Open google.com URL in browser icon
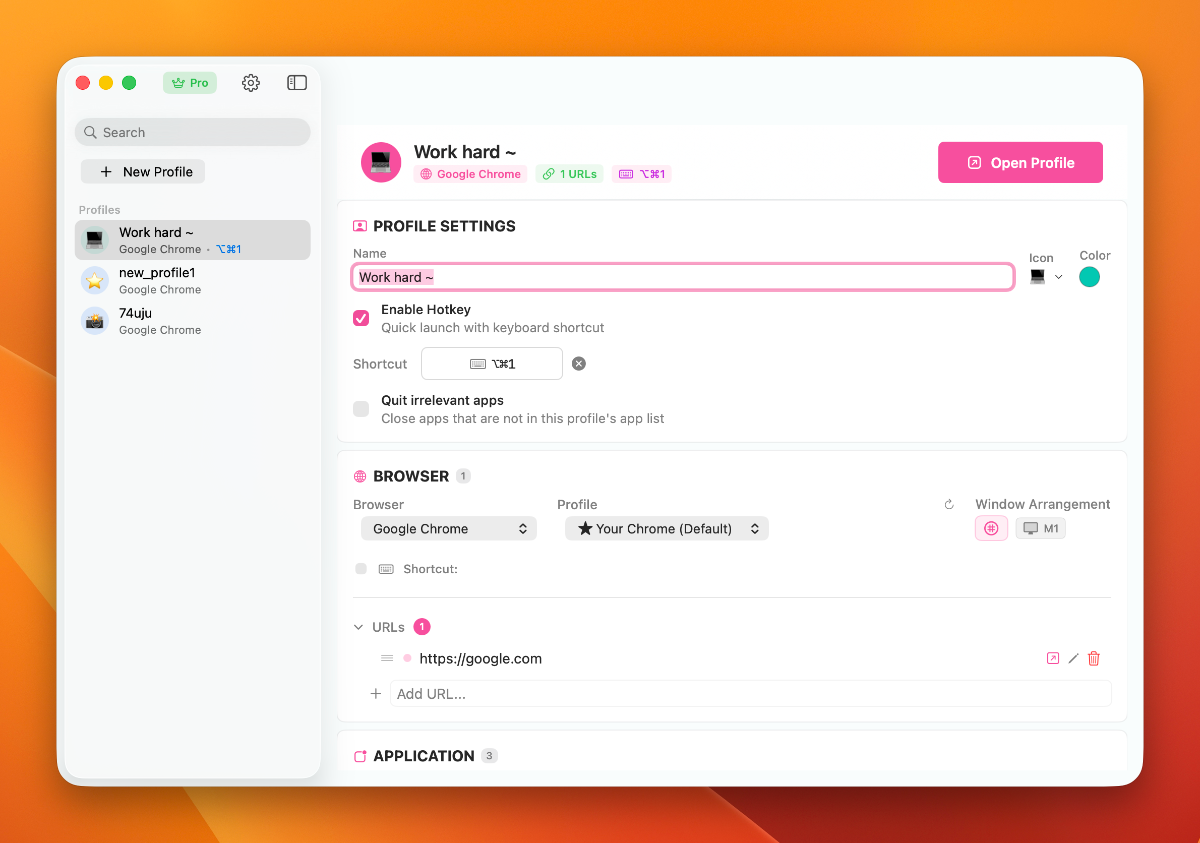The width and height of the screenshot is (1200, 843). [x=1052, y=658]
